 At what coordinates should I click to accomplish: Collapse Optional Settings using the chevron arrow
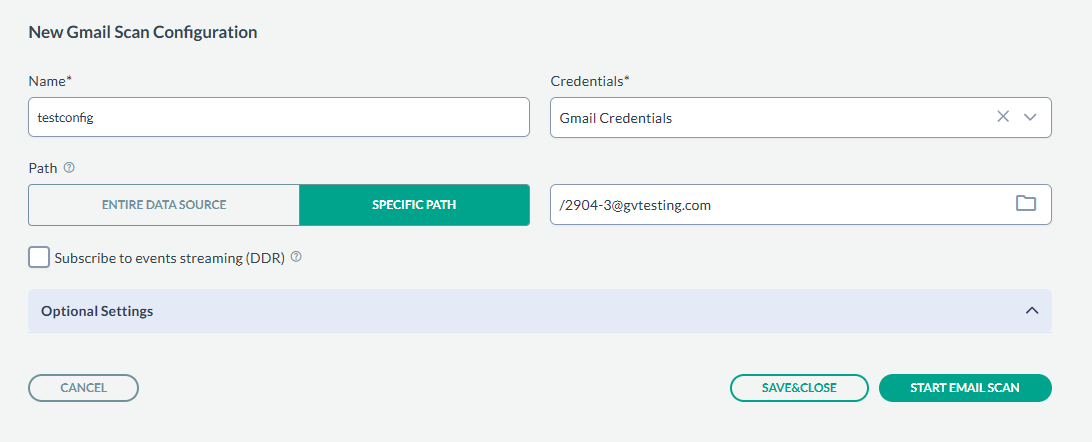pyautogui.click(x=1032, y=311)
